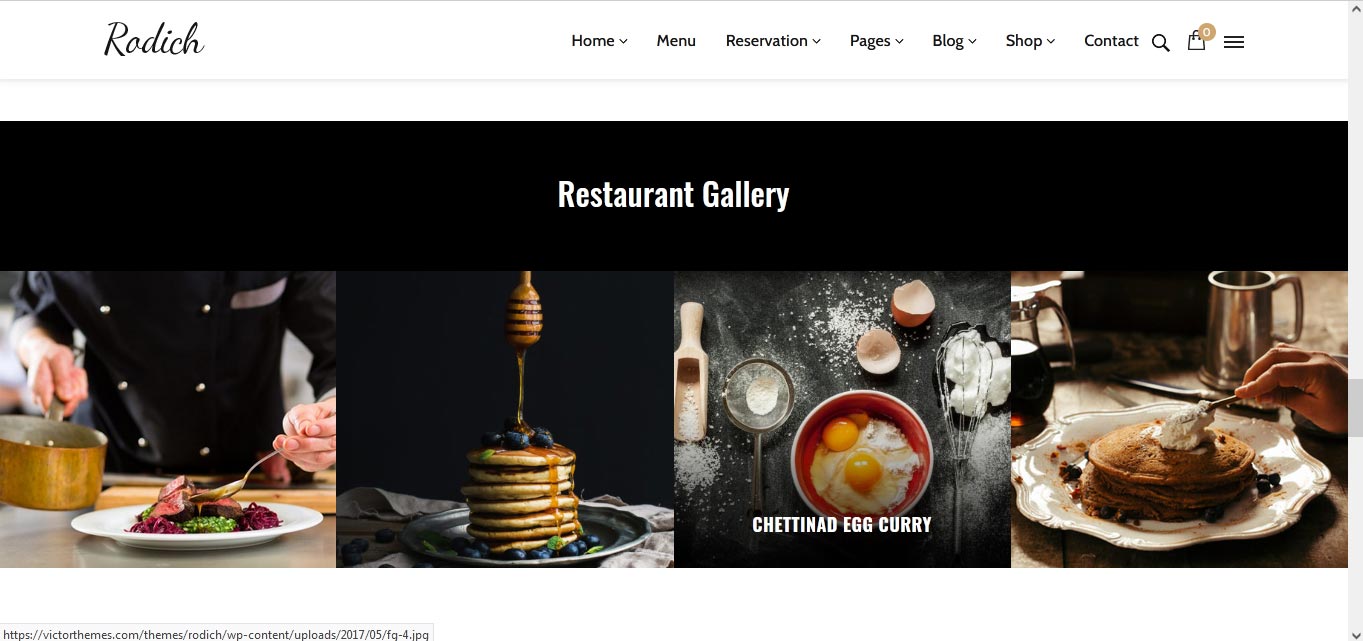This screenshot has width=1363, height=641.
Task: Expand the Reservation dropdown menu
Action: 773,41
